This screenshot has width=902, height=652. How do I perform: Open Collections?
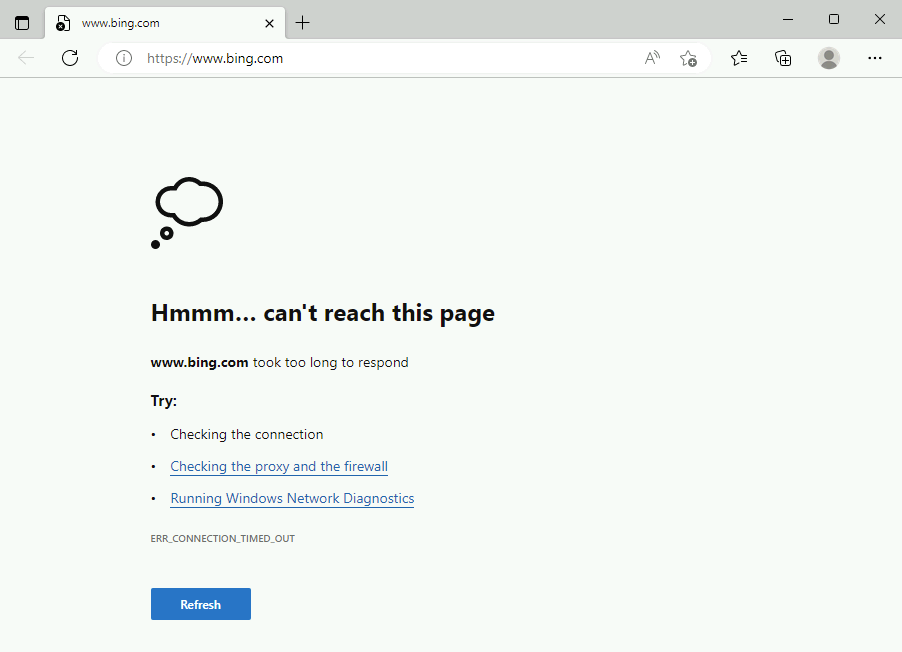(783, 58)
